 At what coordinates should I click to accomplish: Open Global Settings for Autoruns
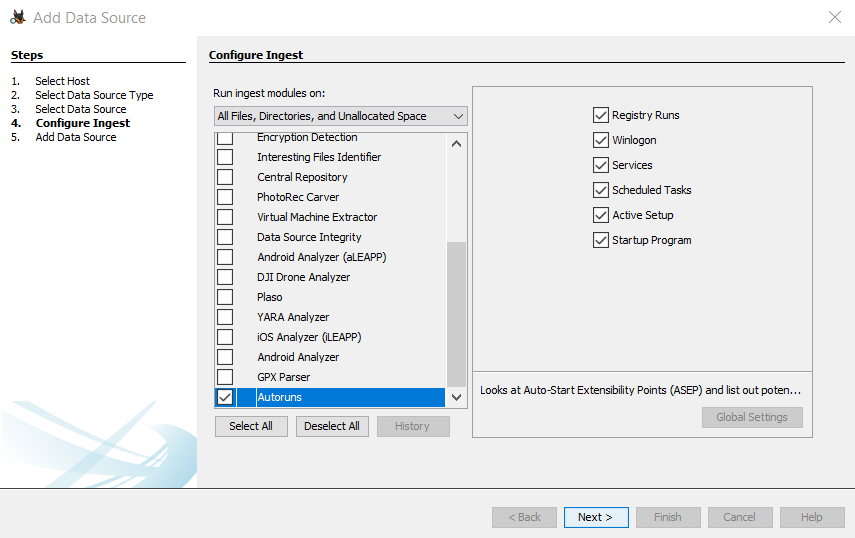(x=752, y=417)
